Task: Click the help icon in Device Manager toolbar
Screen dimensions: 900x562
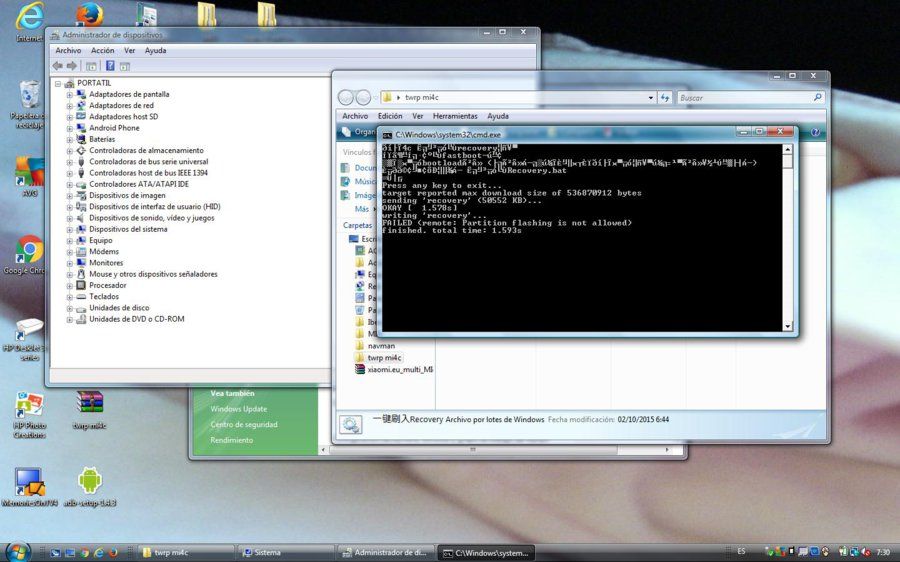Action: click(110, 66)
